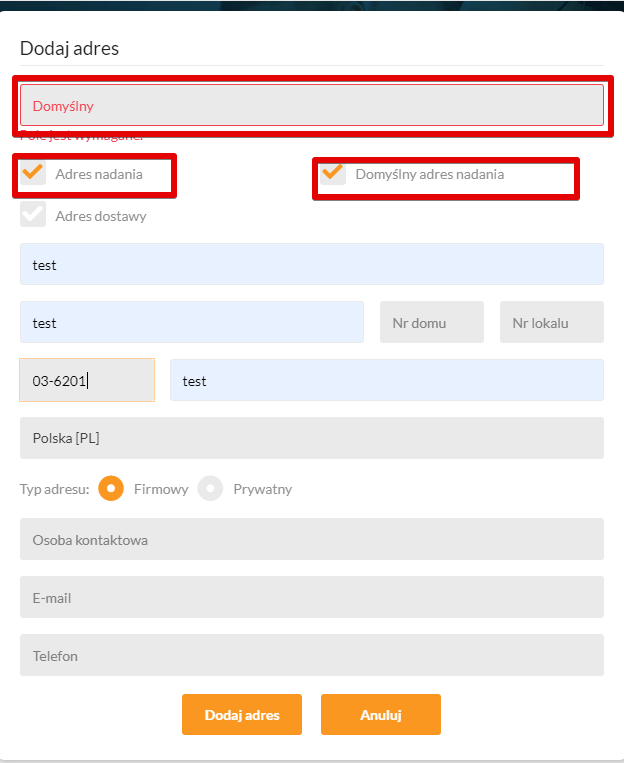Viewport: 624px width, 763px height.
Task: Click the Osoba kontaktowa field
Action: [x=311, y=540]
